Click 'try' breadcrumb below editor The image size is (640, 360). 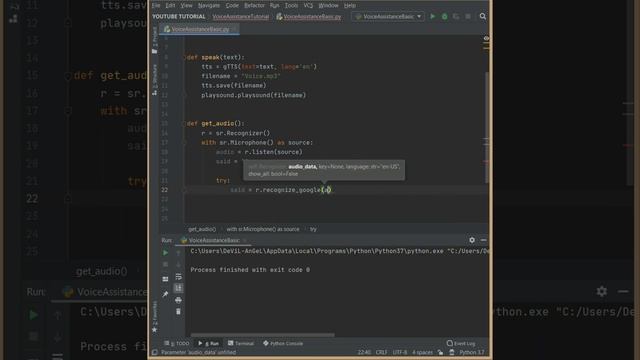click(313, 229)
